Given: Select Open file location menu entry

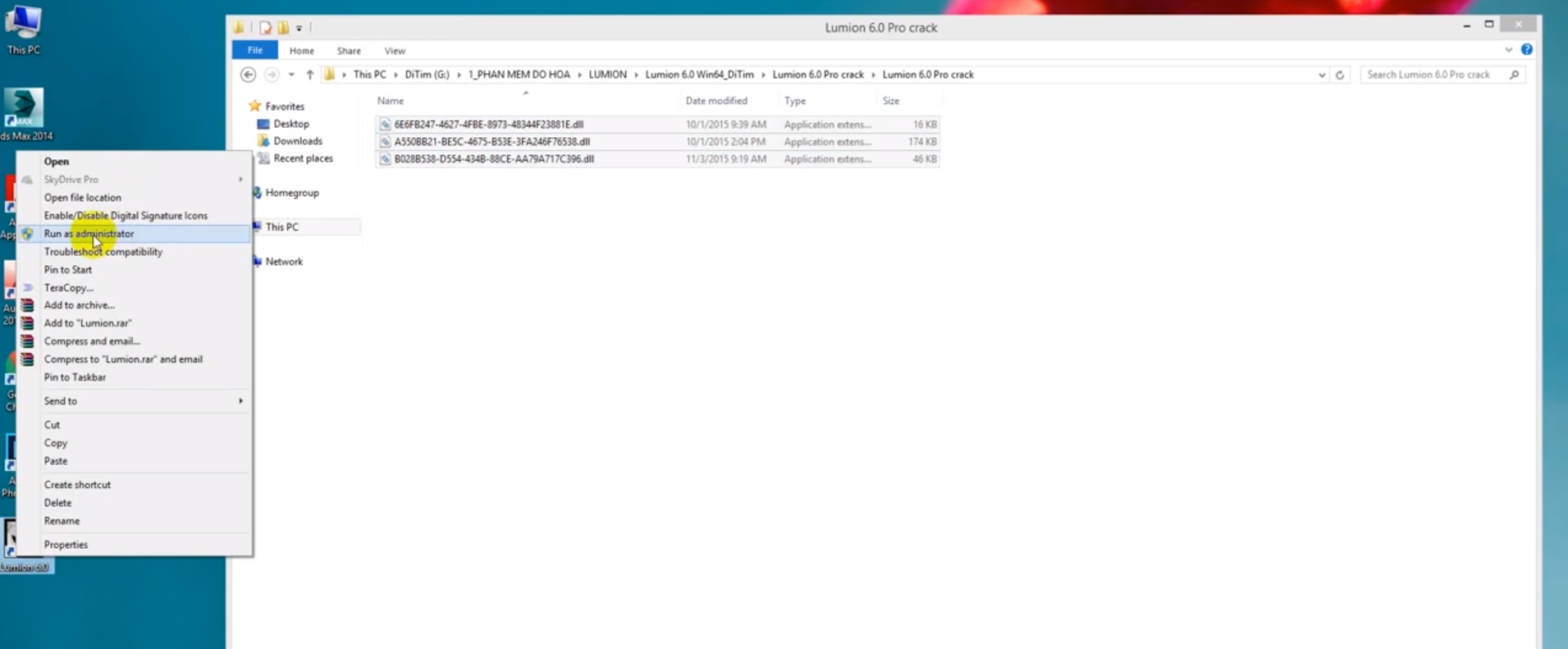Looking at the screenshot, I should pos(82,198).
